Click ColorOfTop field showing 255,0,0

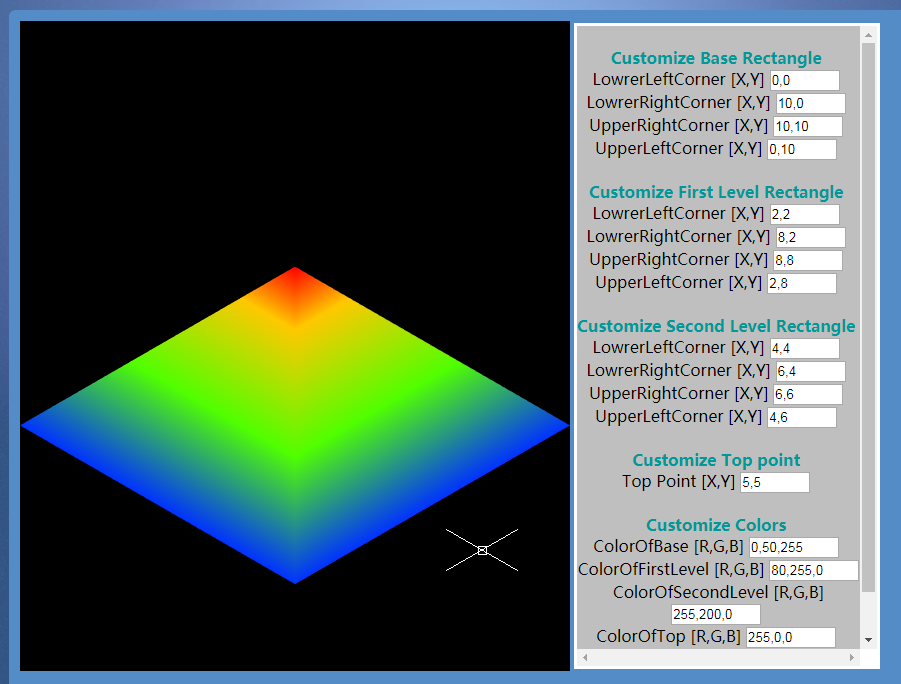[791, 637]
